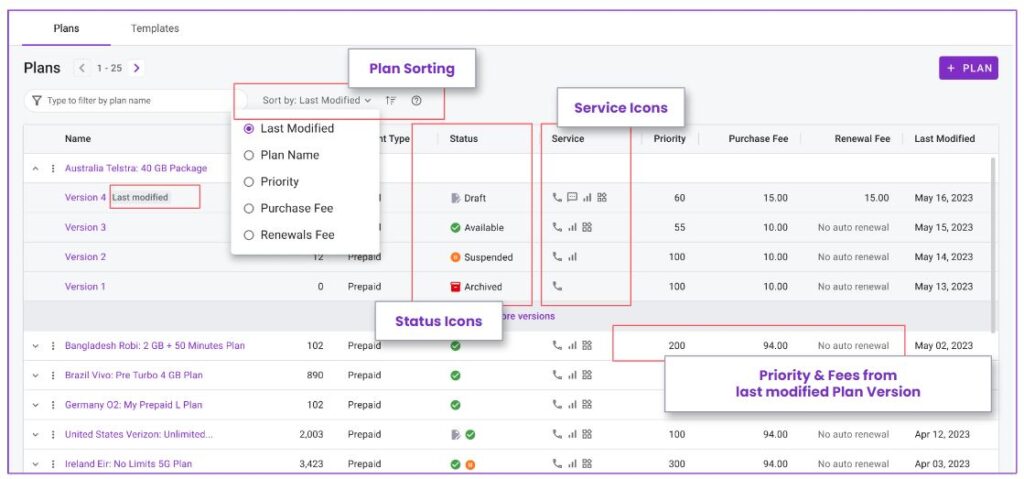Collapse the Australia Telstra plan row
The height and width of the screenshot is (479, 1024).
pos(35,169)
